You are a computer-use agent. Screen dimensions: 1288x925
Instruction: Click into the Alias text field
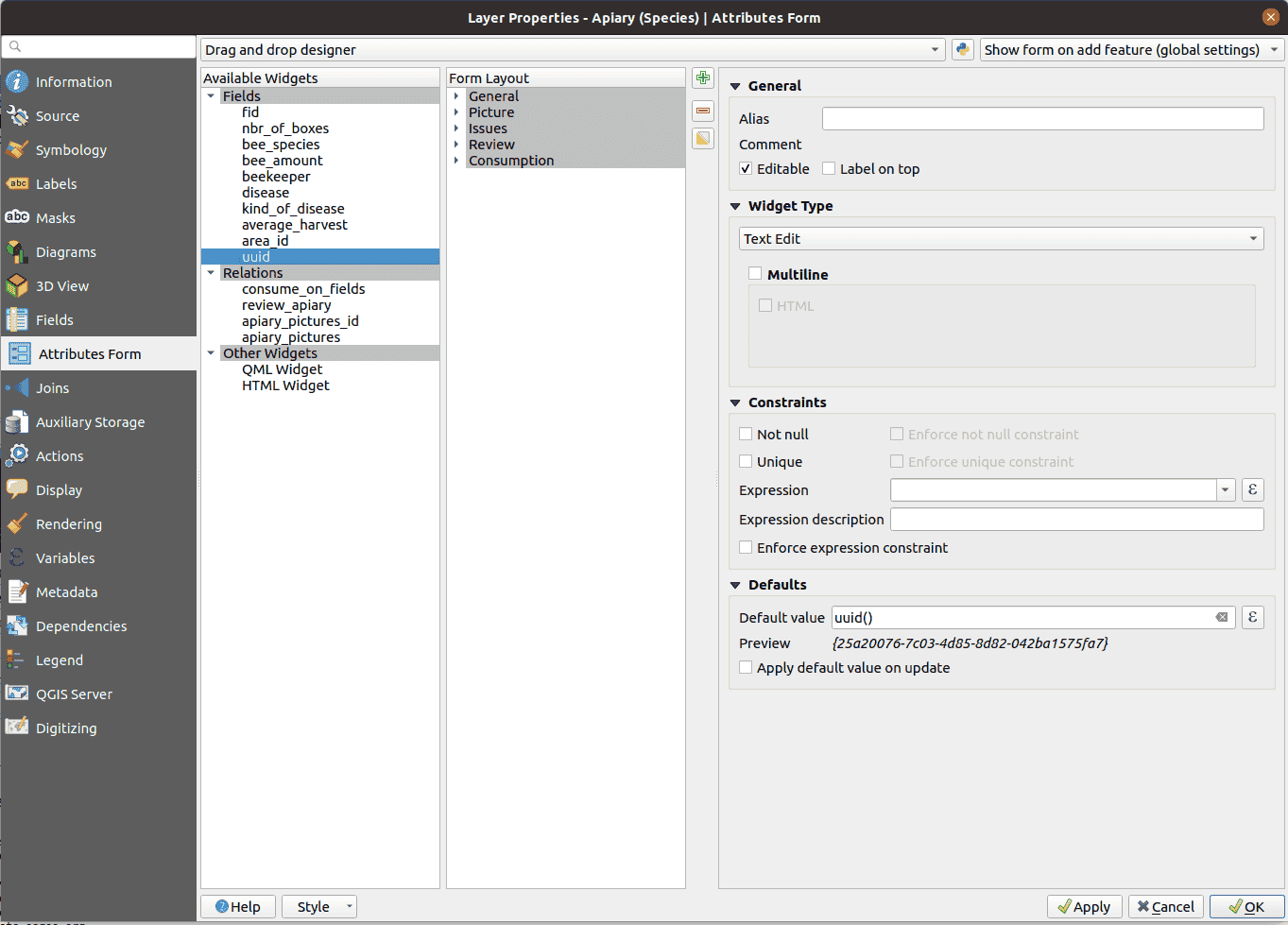click(1042, 119)
